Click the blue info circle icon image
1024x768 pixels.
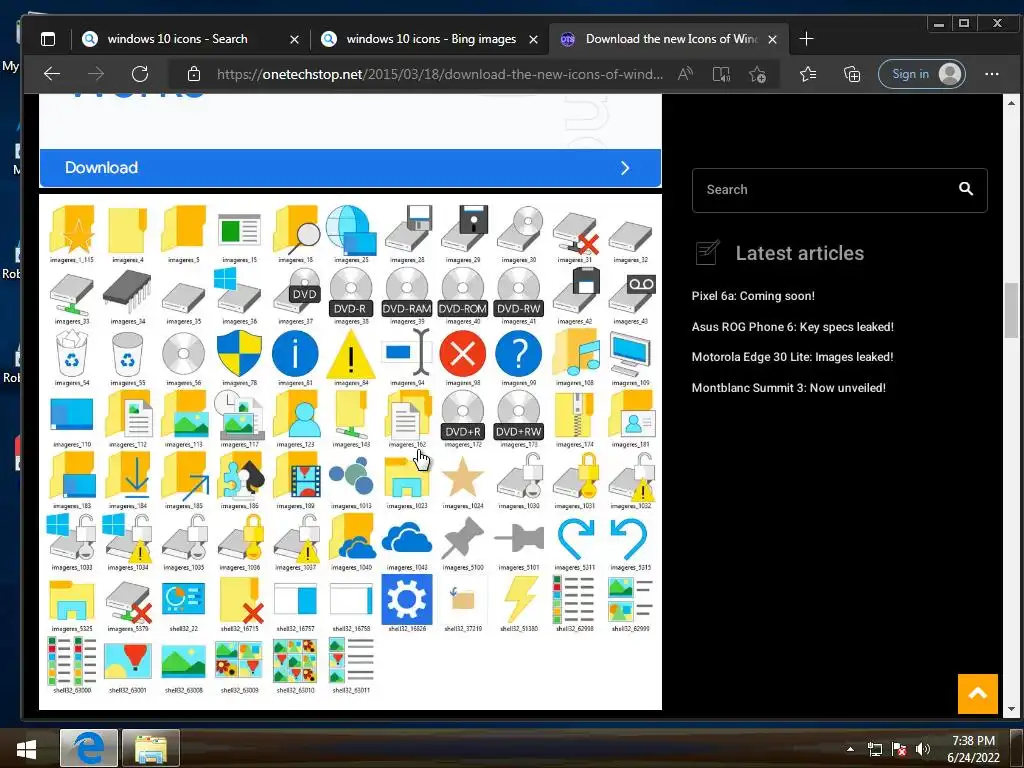(x=295, y=354)
